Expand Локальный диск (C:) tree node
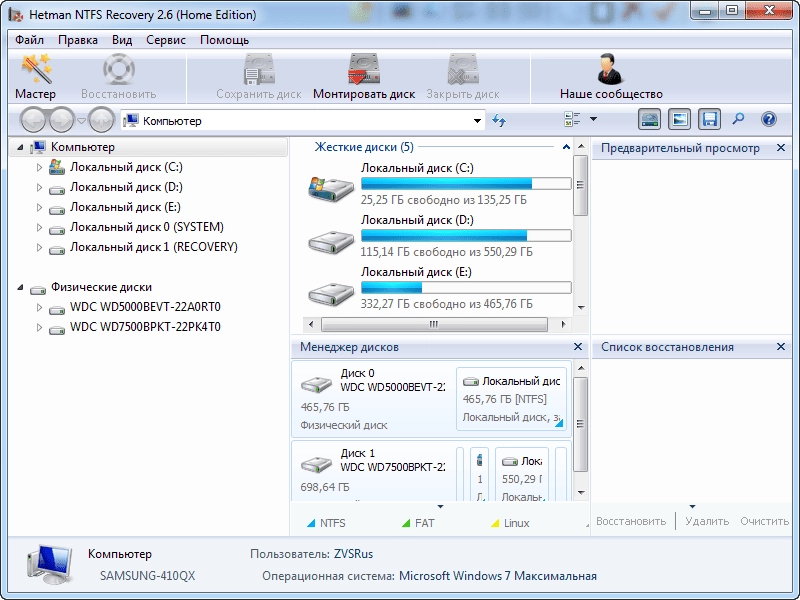The image size is (800, 600). [x=39, y=167]
